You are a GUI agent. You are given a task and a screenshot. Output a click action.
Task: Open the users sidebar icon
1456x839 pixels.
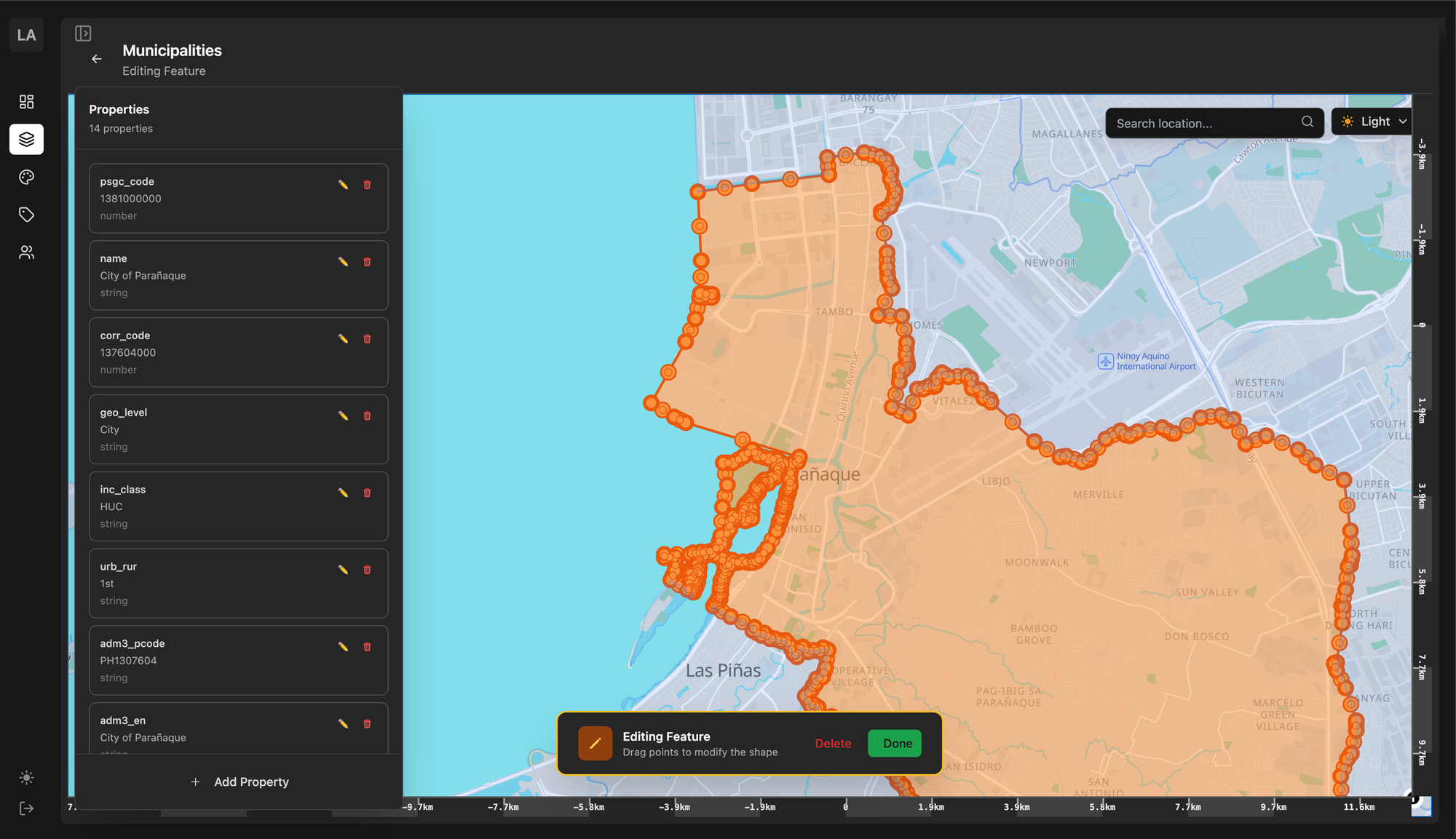pyautogui.click(x=26, y=253)
